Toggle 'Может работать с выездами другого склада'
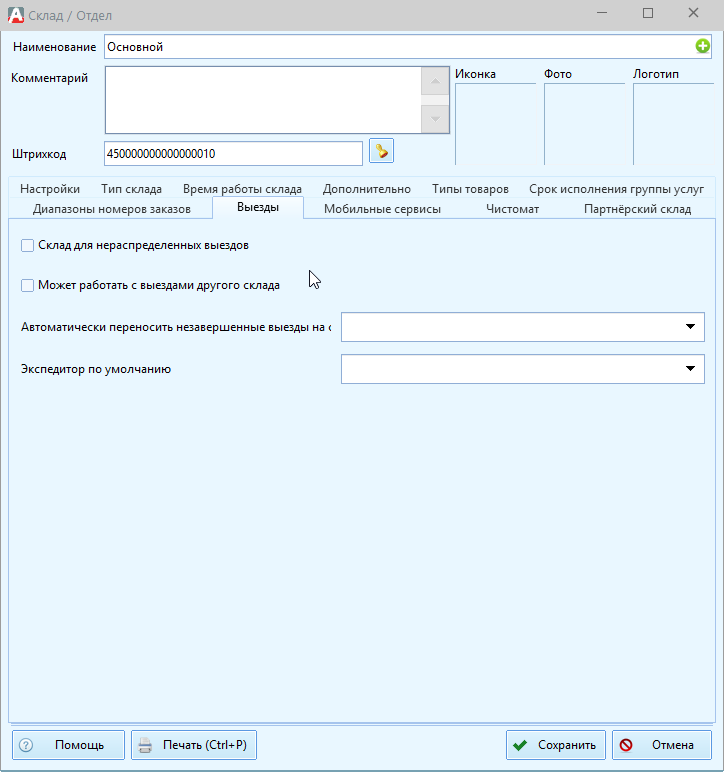Image resolution: width=724 pixels, height=772 pixels. point(28,285)
